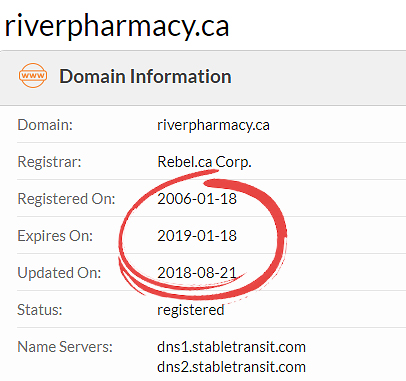The image size is (406, 381).
Task: Click the Domain: field label
Action: pyautogui.click(x=45, y=125)
